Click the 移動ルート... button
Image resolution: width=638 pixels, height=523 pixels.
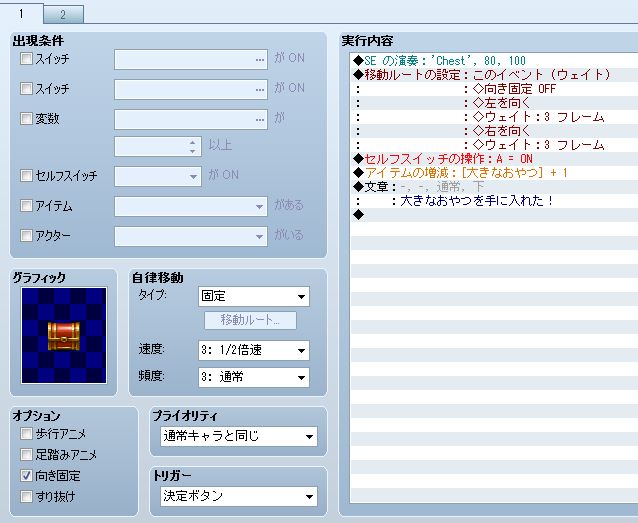point(250,321)
